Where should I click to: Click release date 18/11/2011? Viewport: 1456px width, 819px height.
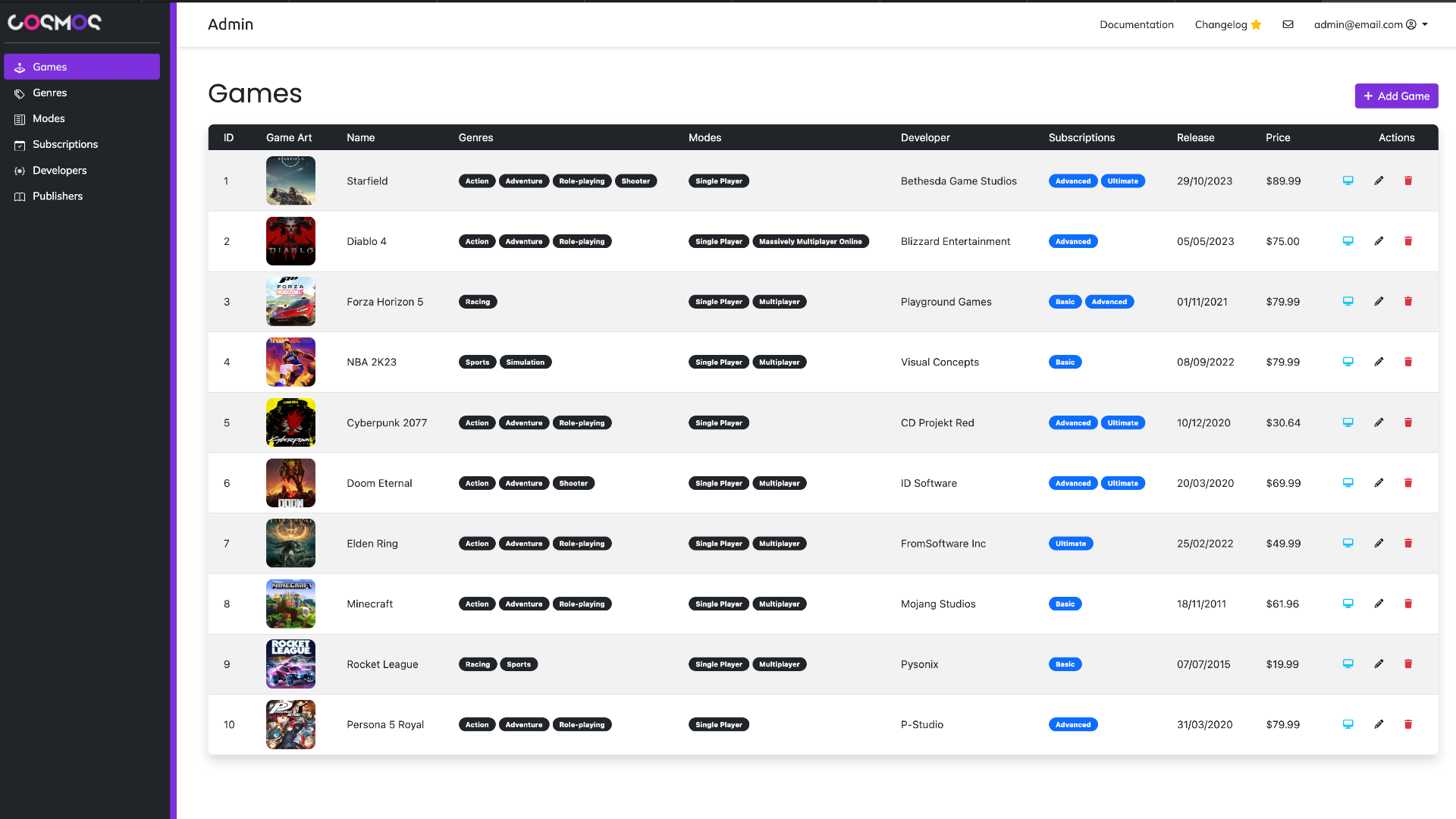tap(1201, 604)
